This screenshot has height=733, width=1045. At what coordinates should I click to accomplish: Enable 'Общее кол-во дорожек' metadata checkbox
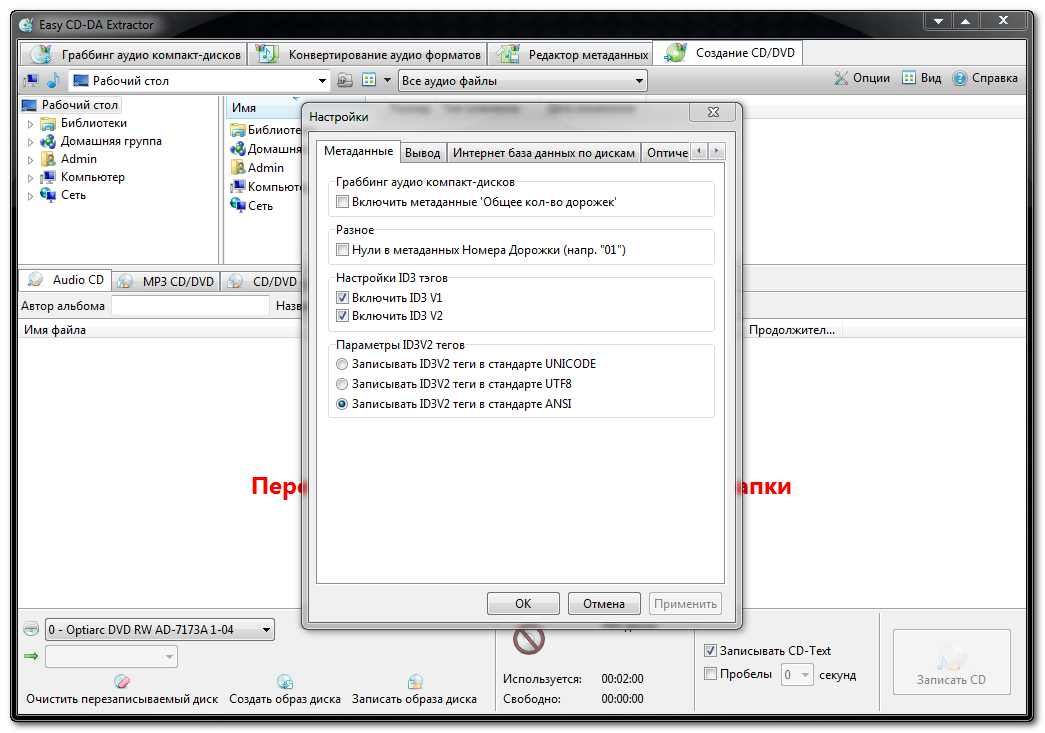[x=343, y=202]
